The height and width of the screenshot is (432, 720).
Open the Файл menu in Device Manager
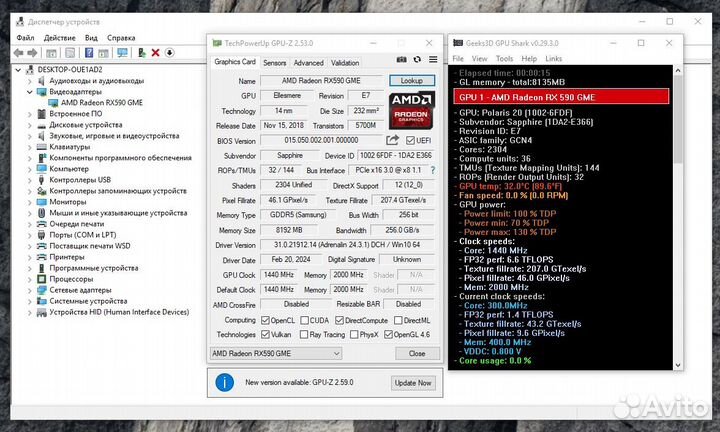coord(25,38)
